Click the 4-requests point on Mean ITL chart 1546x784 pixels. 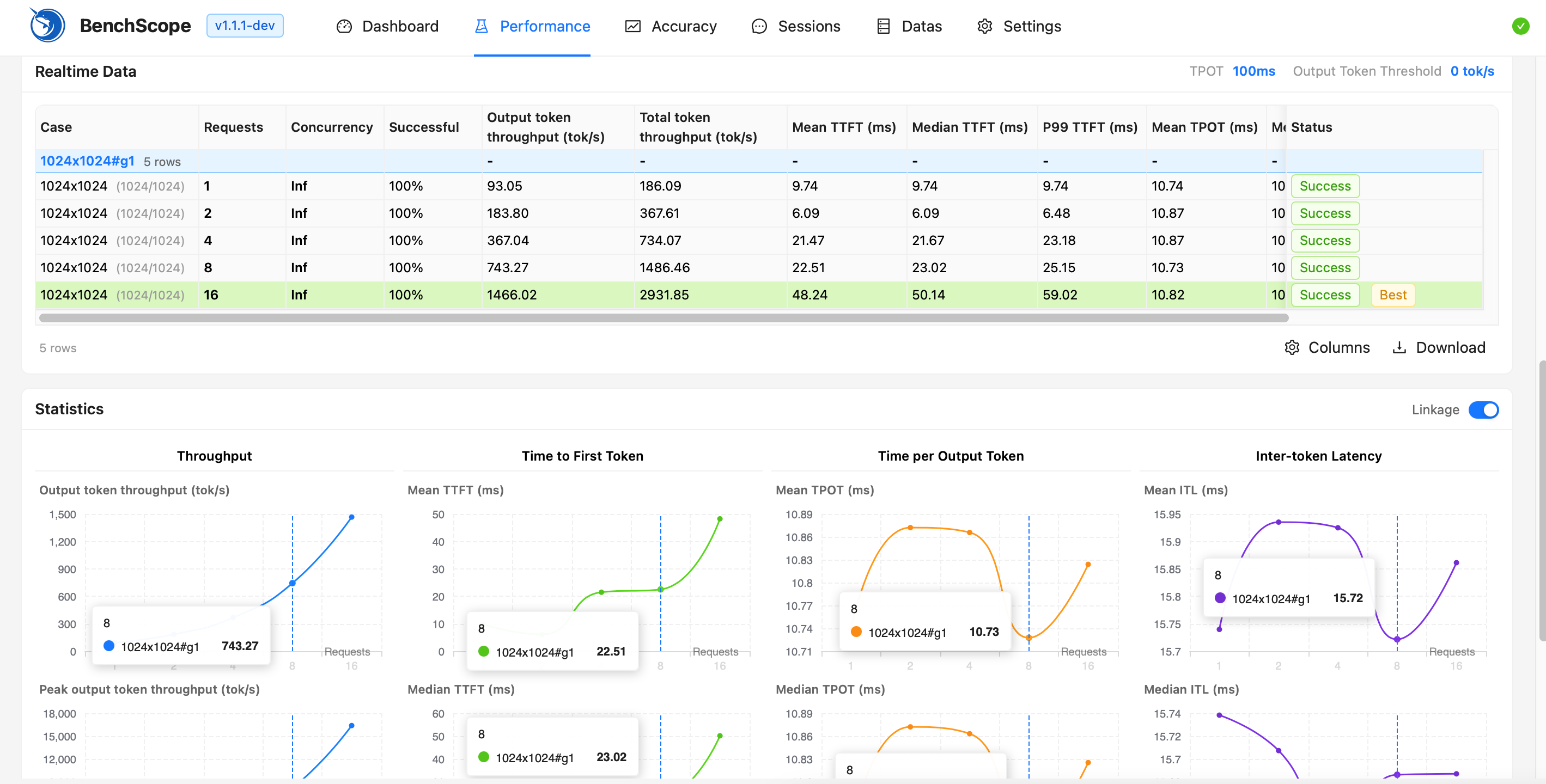pos(1338,527)
